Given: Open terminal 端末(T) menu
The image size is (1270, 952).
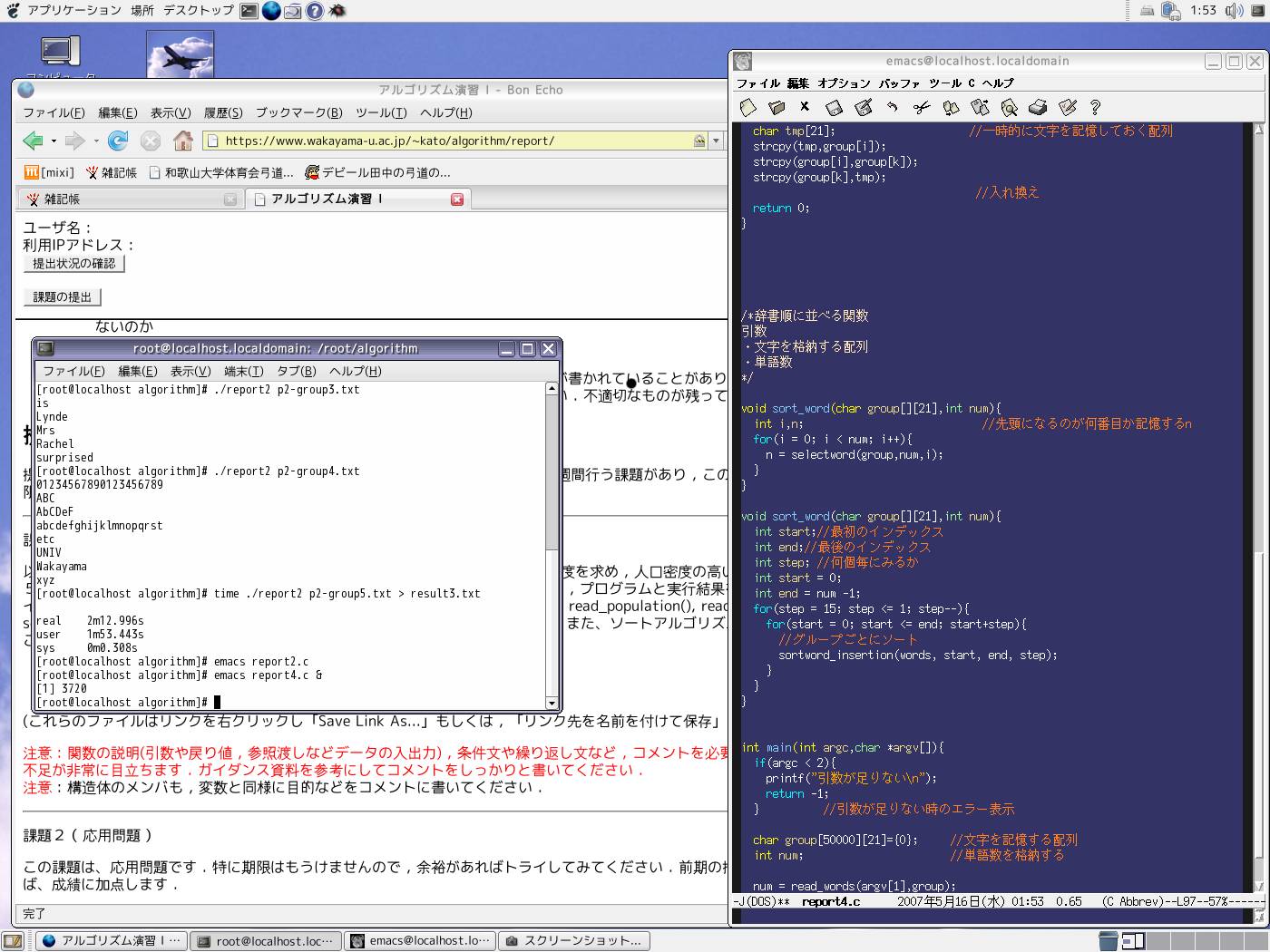Looking at the screenshot, I should [x=243, y=371].
